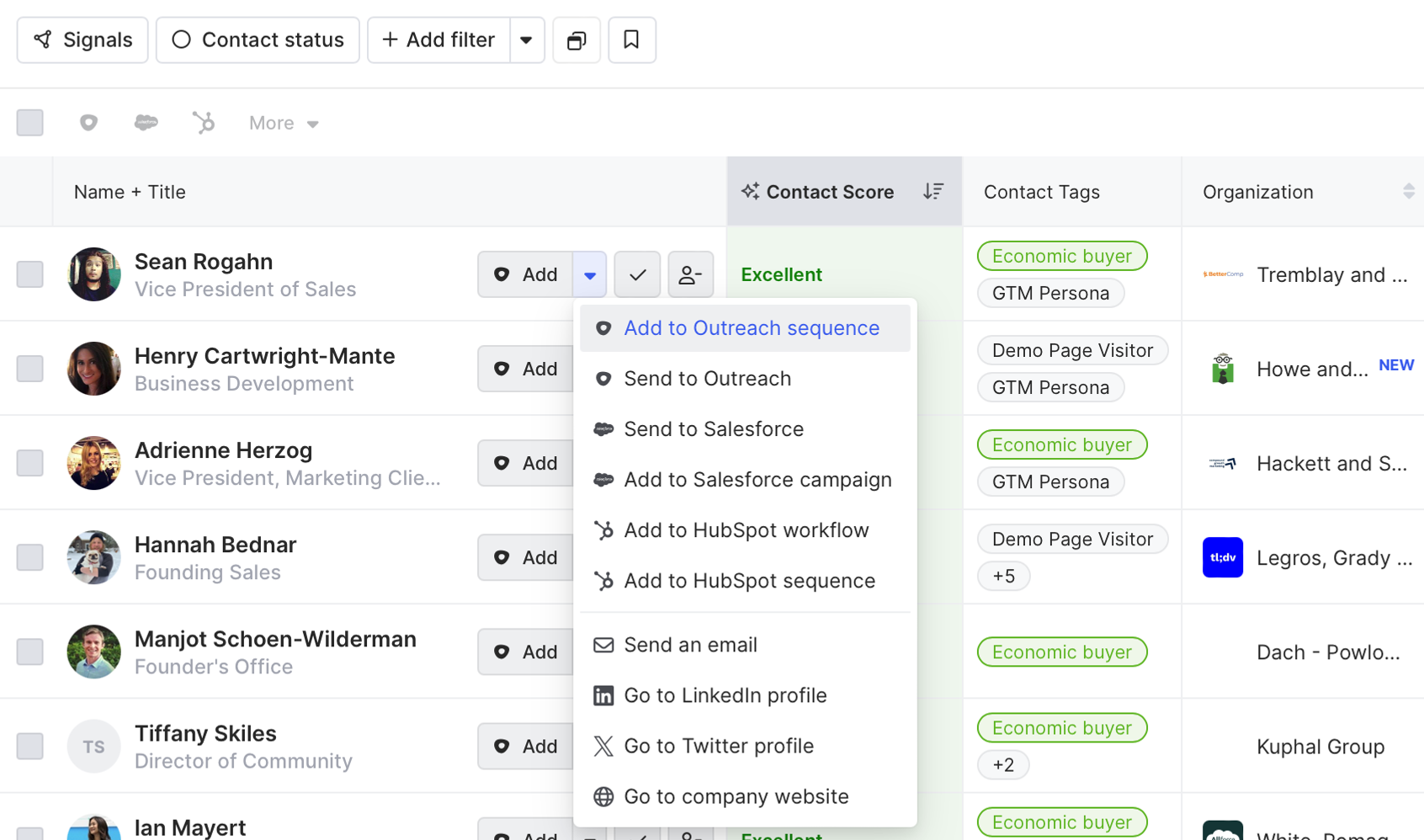Choose Add to Outreach sequence
The height and width of the screenshot is (840, 1424).
(x=745, y=328)
